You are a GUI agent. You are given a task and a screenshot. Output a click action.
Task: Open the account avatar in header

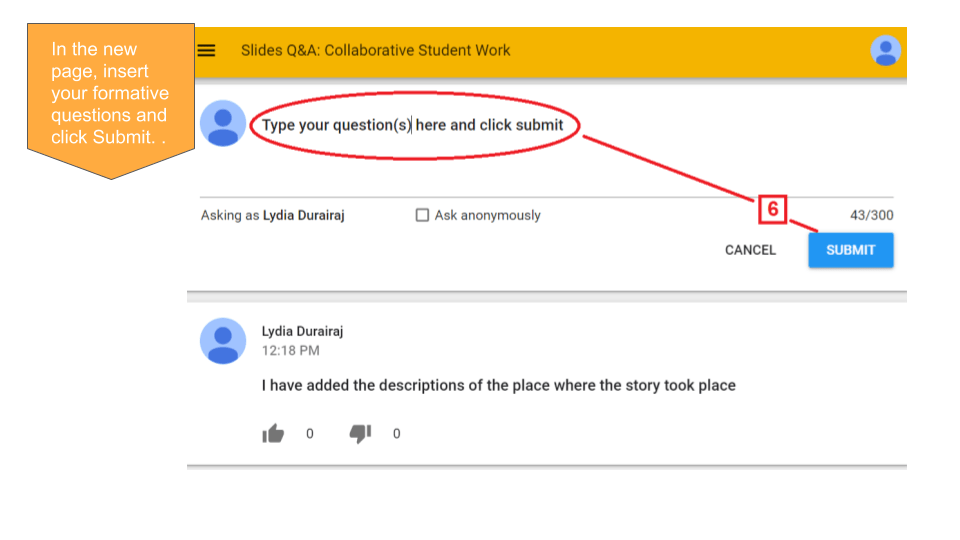click(885, 50)
